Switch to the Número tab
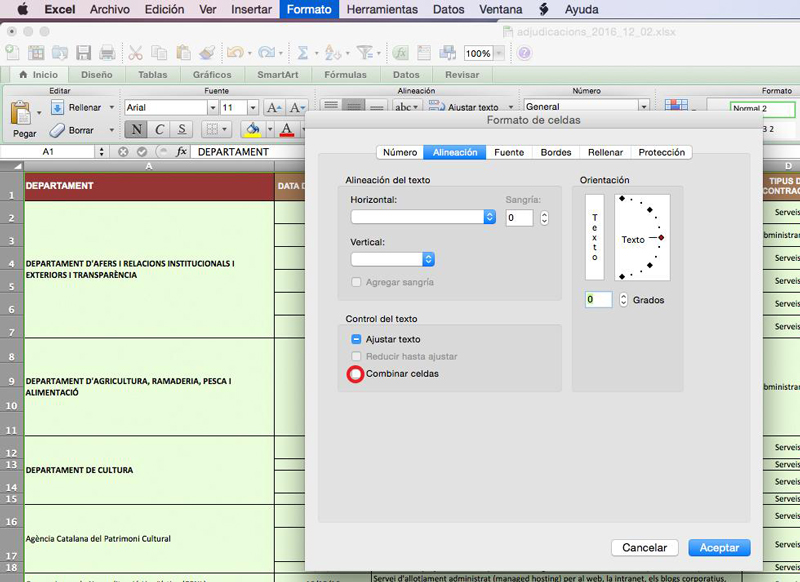Image resolution: width=800 pixels, height=582 pixels. pyautogui.click(x=400, y=153)
